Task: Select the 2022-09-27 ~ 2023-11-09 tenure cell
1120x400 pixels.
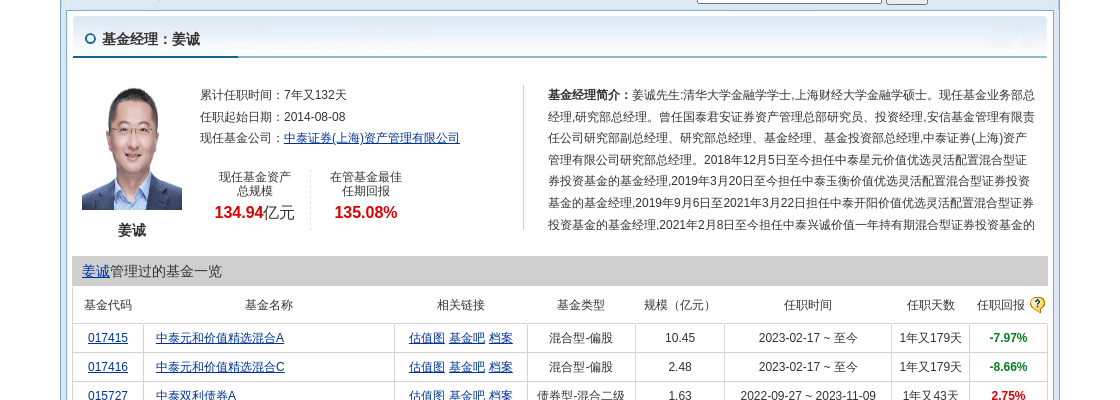Action: click(x=808, y=395)
